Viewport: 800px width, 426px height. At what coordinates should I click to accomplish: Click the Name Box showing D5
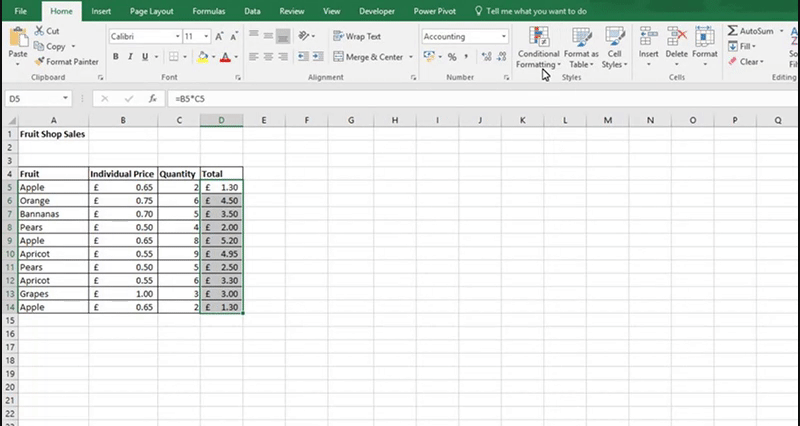tap(34, 99)
